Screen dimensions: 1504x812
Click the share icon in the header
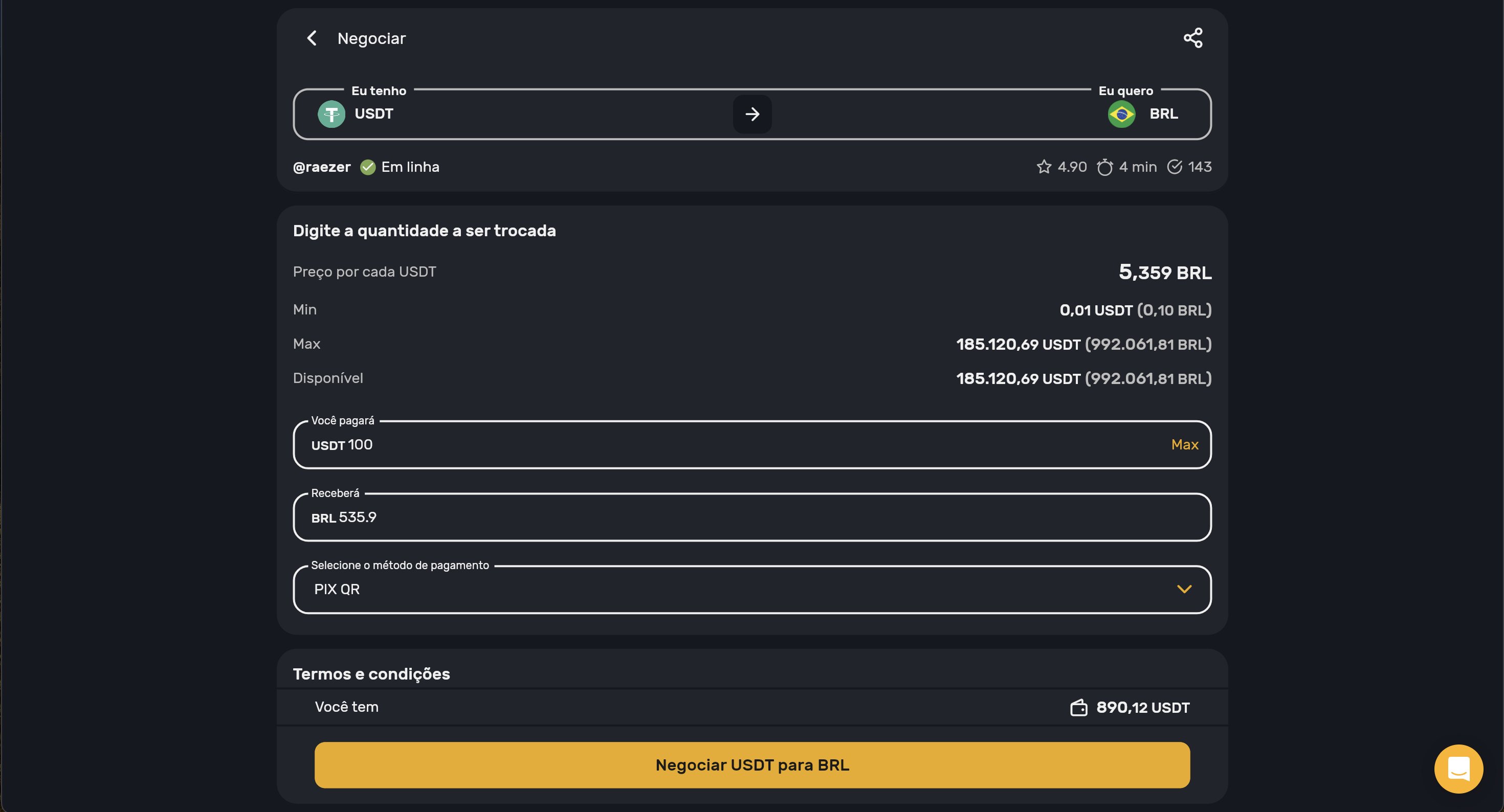click(1192, 38)
